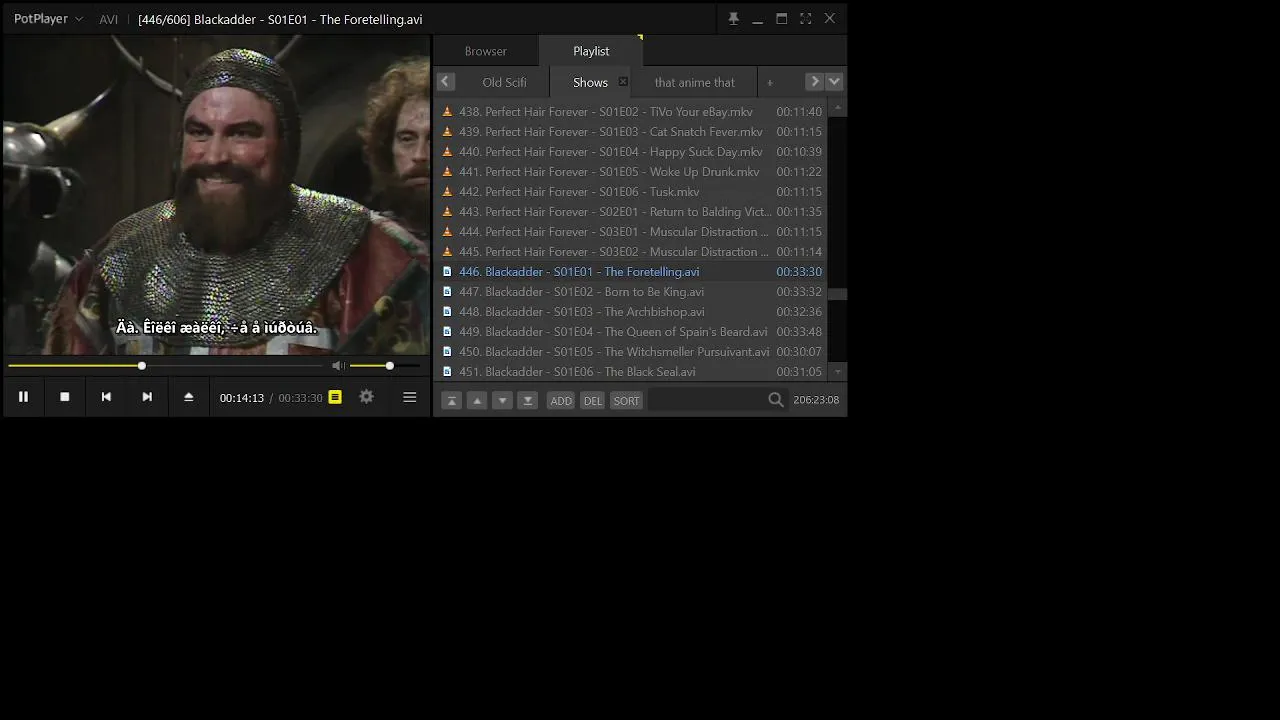
Task: Move selected playlist item down
Action: coord(502,400)
